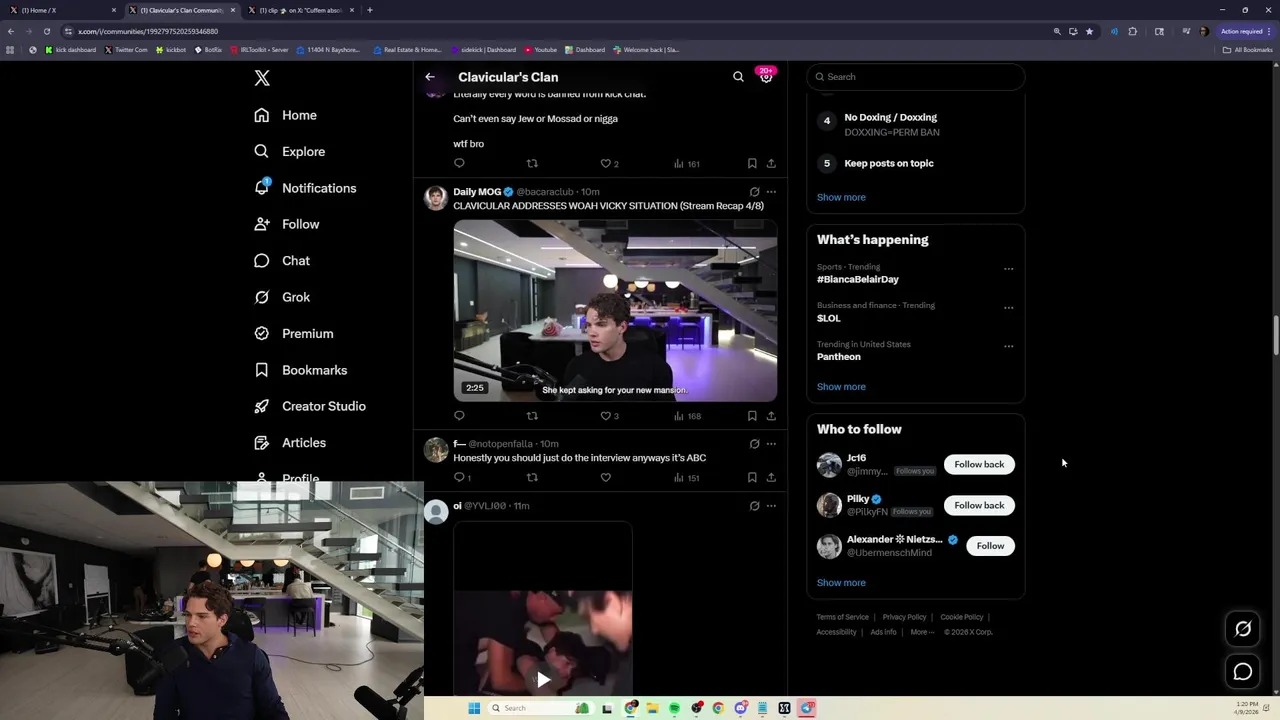
Task: Follow back Pilky
Action: [979, 505]
